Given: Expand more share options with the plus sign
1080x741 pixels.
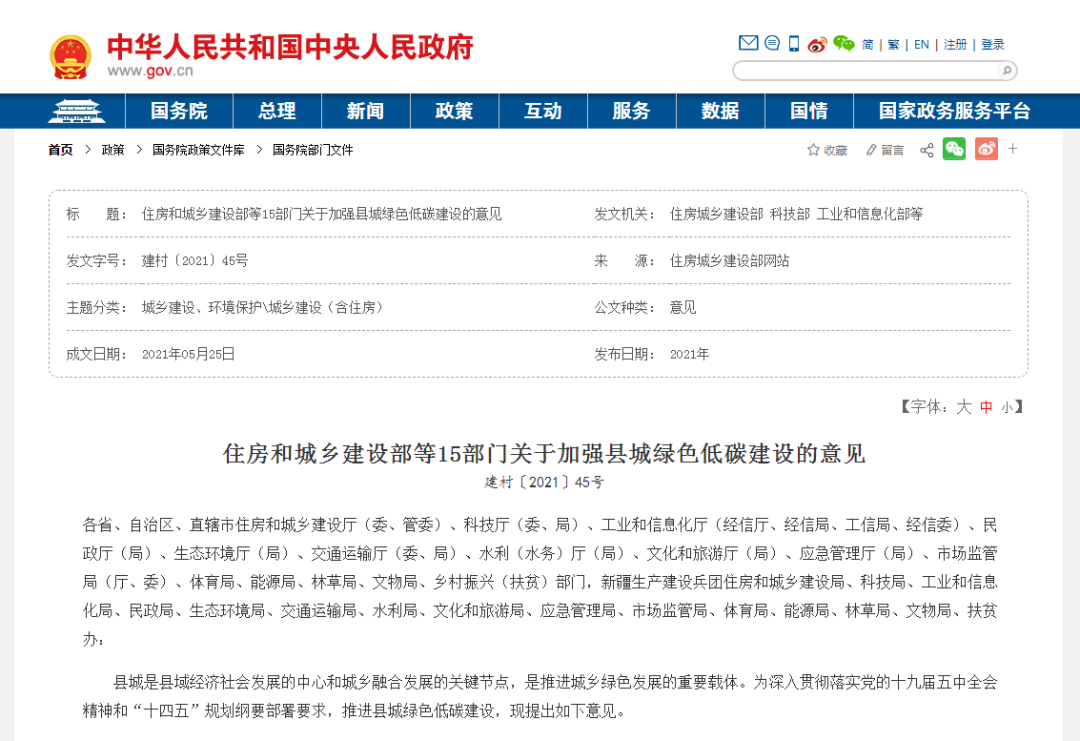Looking at the screenshot, I should 1013,150.
